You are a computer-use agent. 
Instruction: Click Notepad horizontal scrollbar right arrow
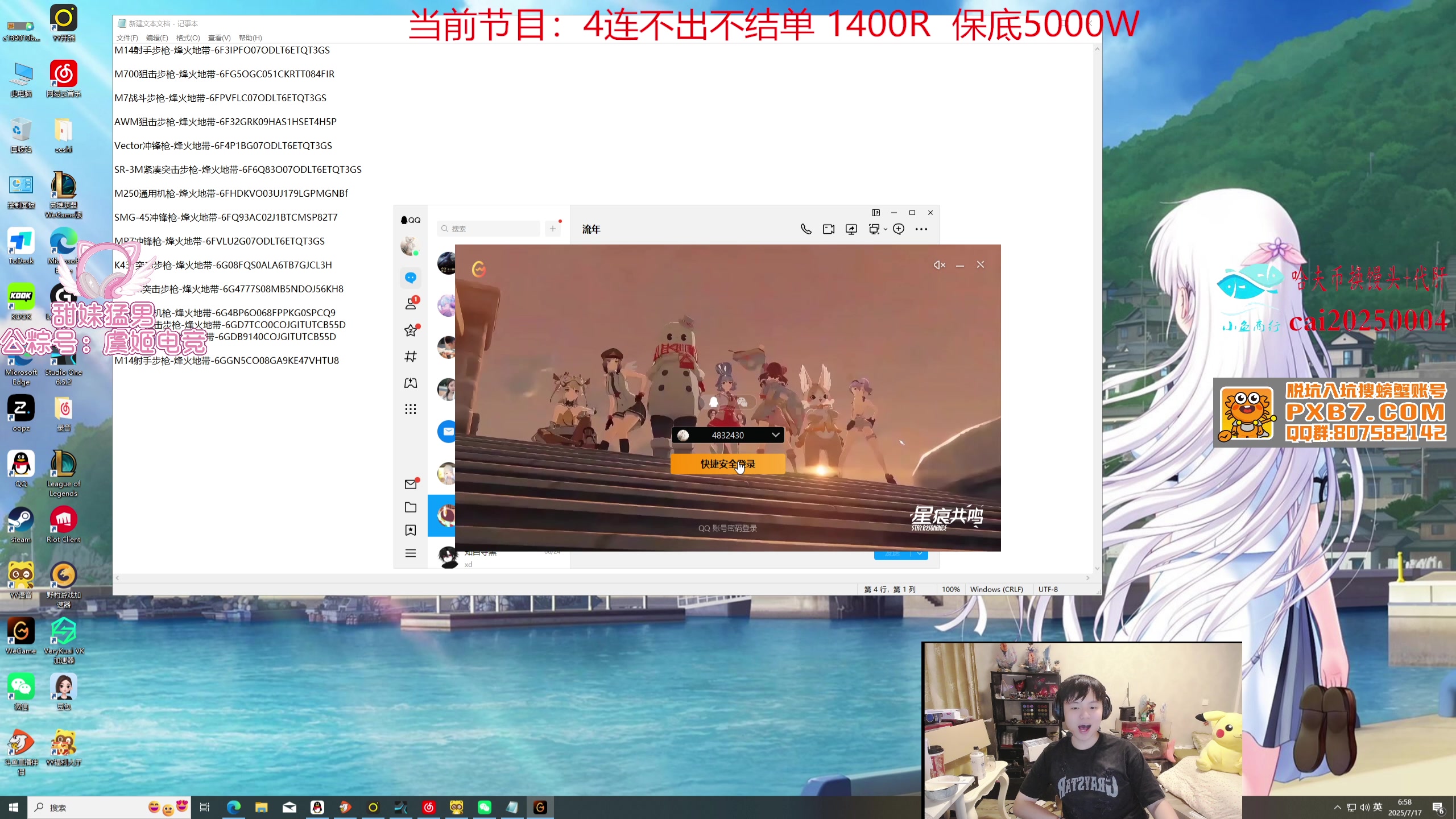coord(1087,578)
